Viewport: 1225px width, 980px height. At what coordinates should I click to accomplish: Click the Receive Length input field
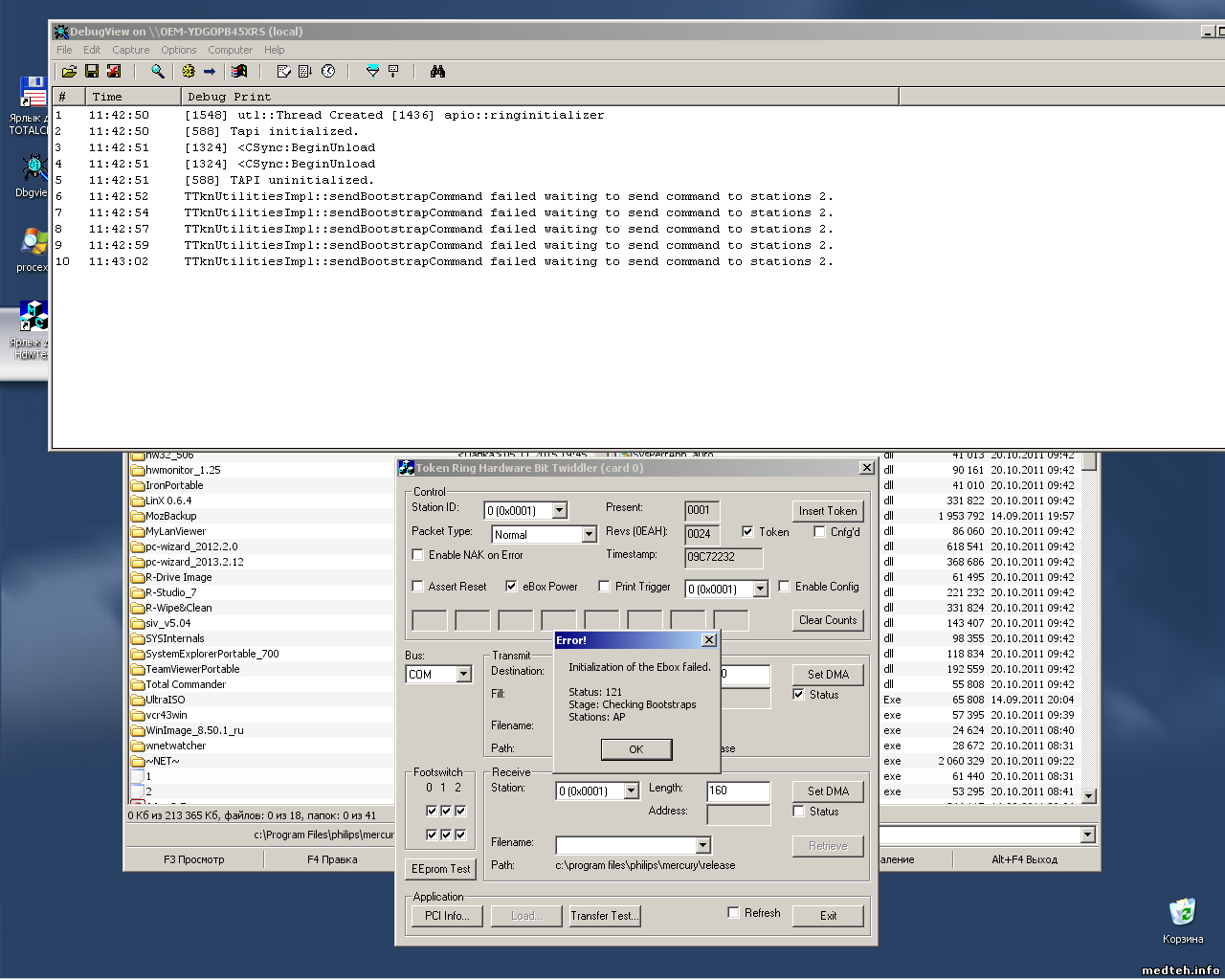tap(738, 791)
